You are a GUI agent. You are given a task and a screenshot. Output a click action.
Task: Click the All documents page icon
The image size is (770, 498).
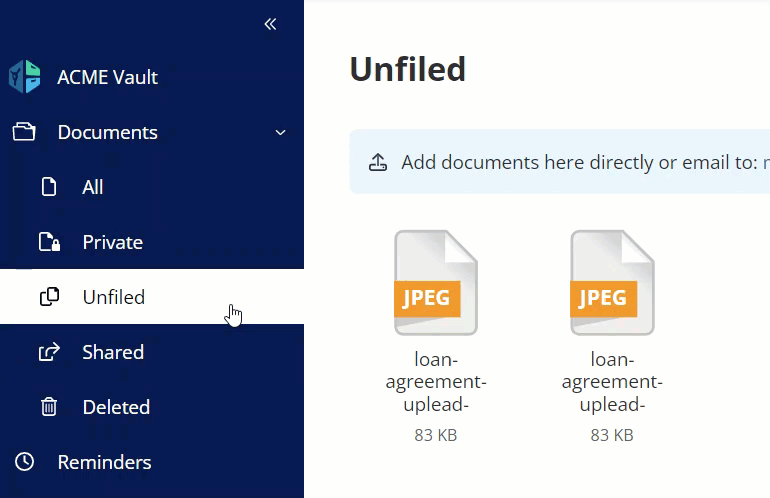coord(49,187)
